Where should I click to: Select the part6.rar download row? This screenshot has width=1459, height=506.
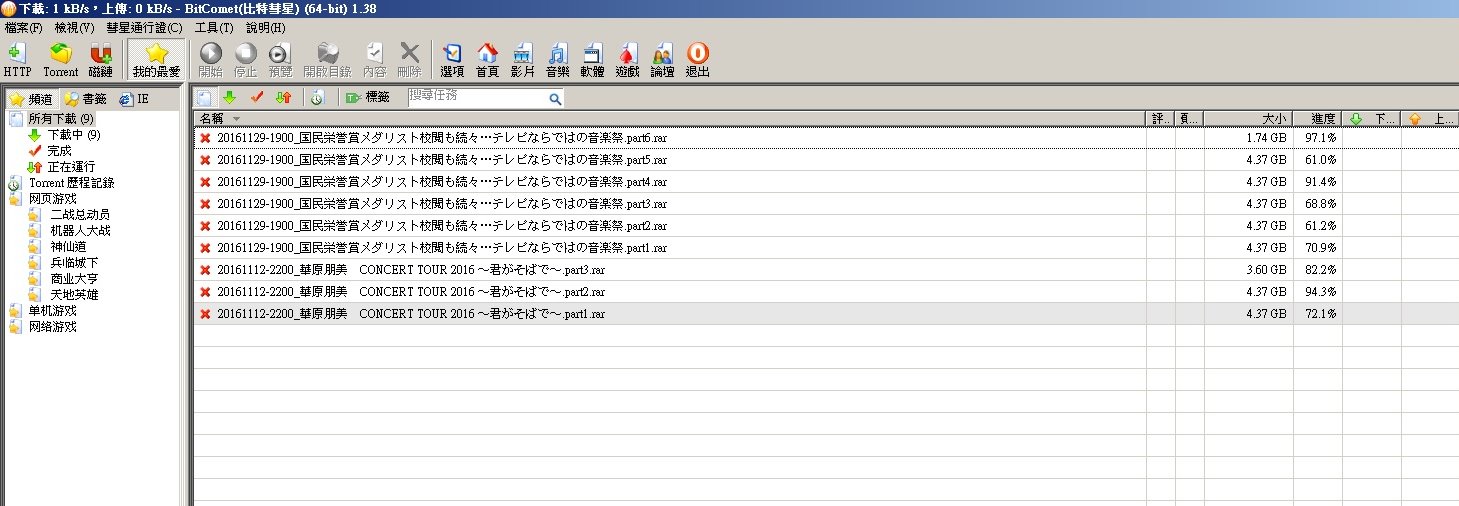825,138
